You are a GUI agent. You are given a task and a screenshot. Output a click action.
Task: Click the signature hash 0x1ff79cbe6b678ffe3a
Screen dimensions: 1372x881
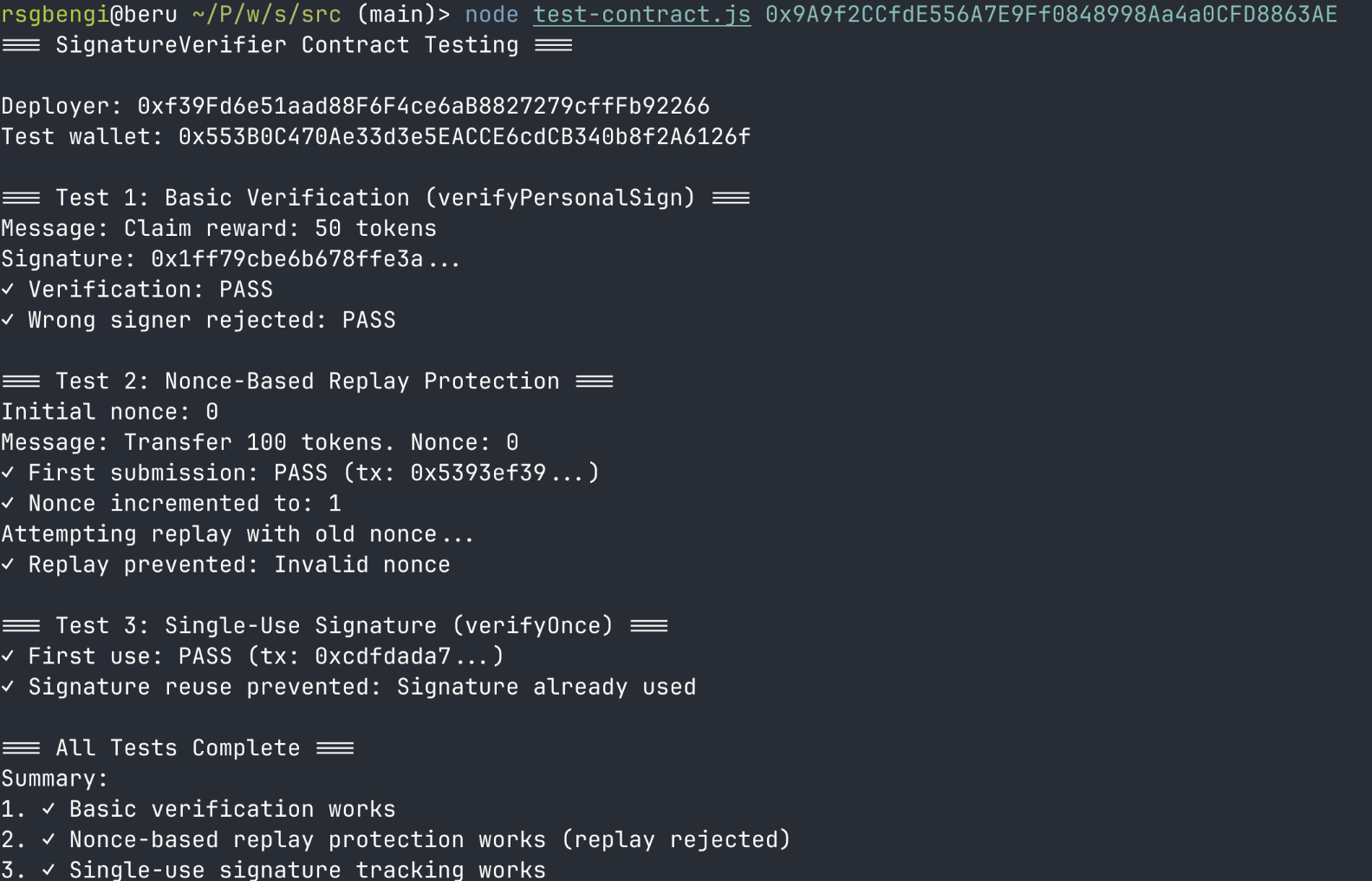point(287,259)
